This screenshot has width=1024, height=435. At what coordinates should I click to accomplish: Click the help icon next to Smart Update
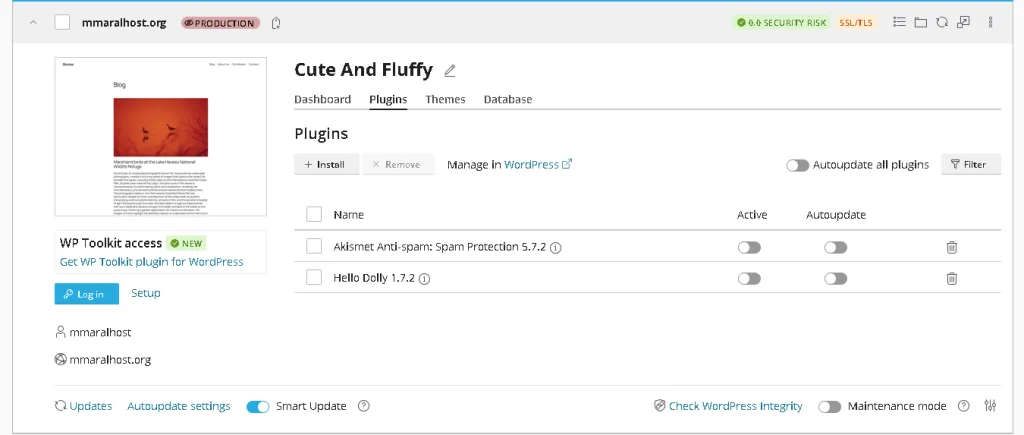(x=364, y=406)
